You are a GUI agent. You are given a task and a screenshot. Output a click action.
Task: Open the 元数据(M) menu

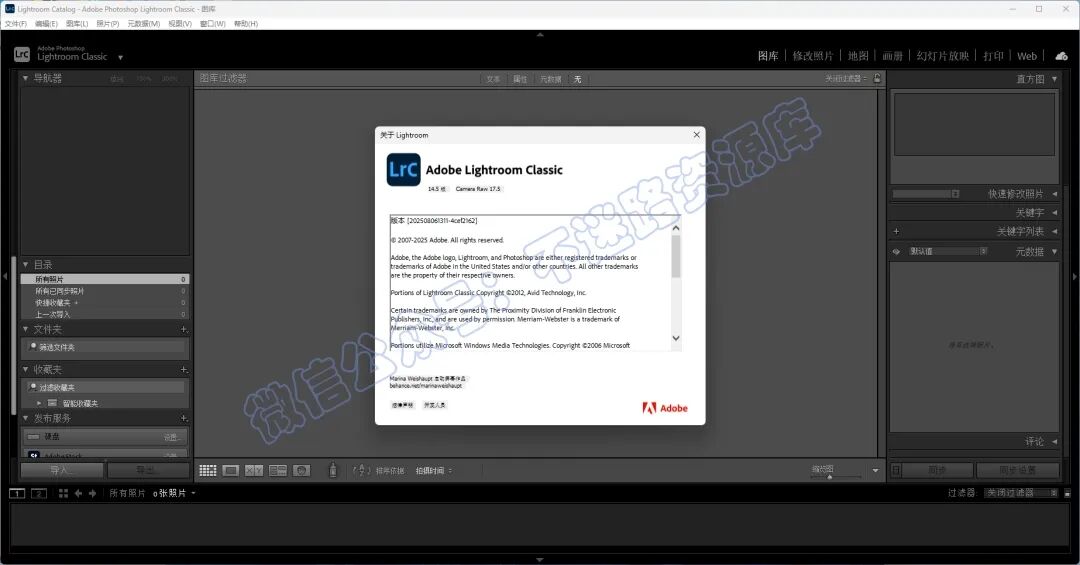coord(143,23)
